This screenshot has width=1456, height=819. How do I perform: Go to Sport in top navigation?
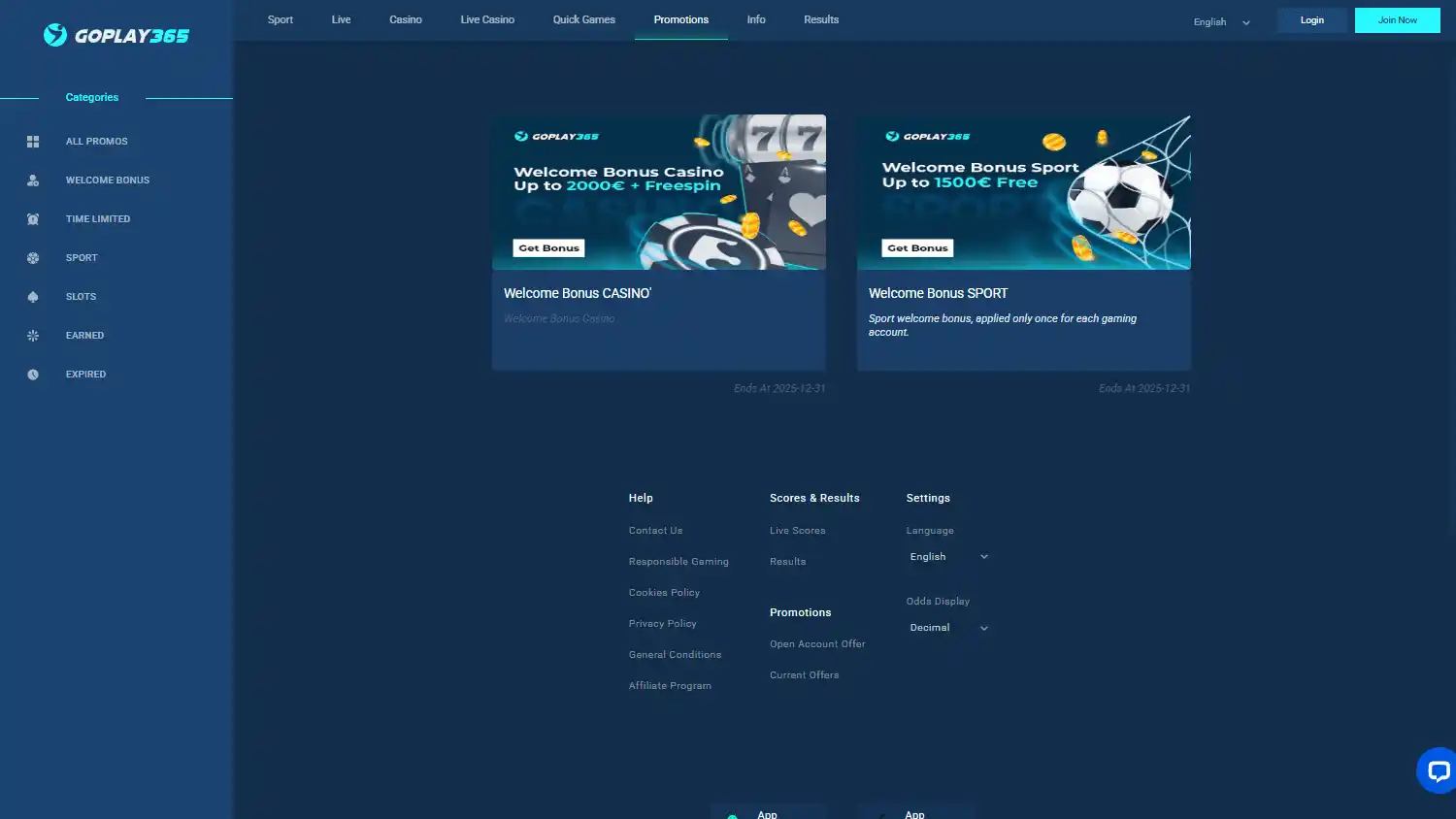(281, 19)
